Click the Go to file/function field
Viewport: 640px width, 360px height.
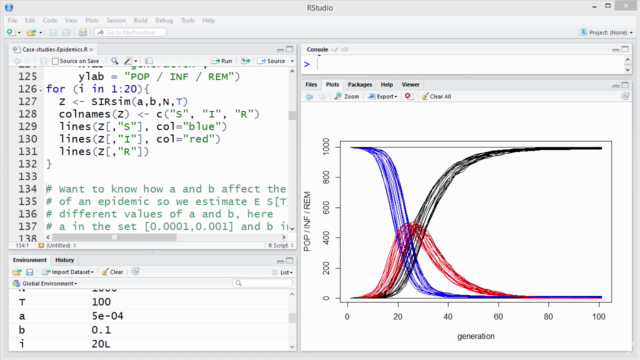click(131, 32)
